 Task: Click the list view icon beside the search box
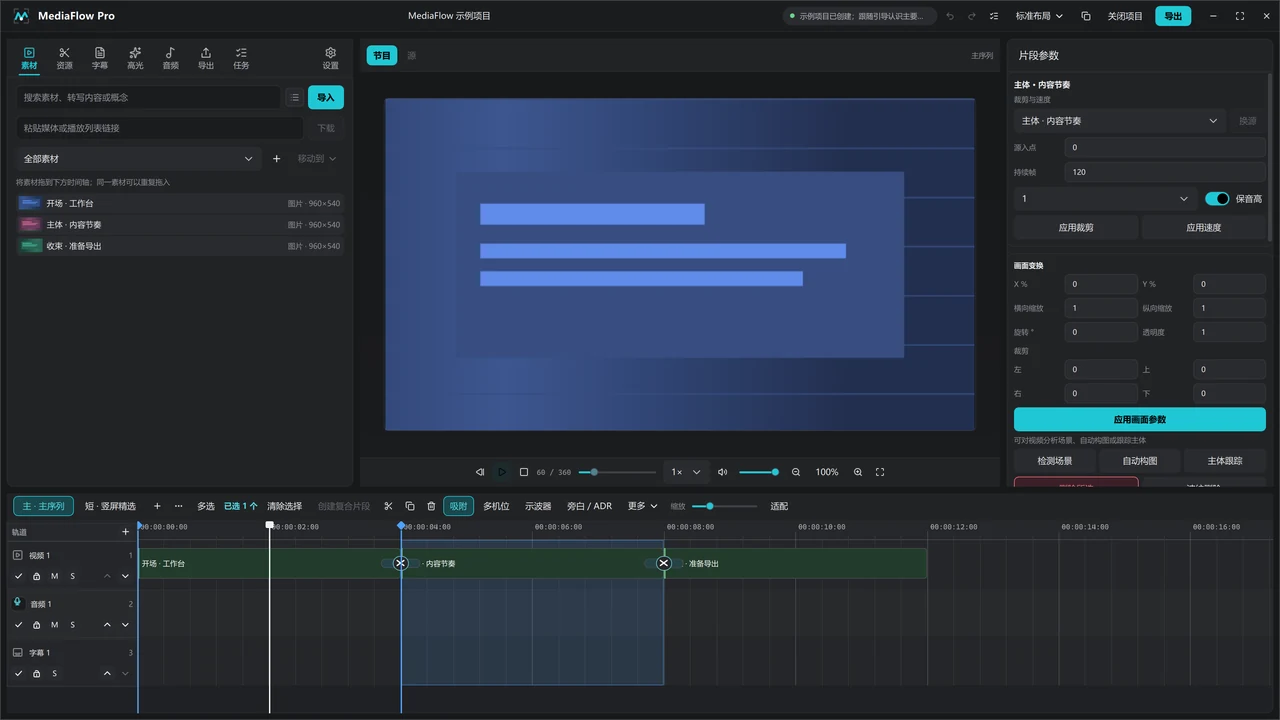pos(294,97)
